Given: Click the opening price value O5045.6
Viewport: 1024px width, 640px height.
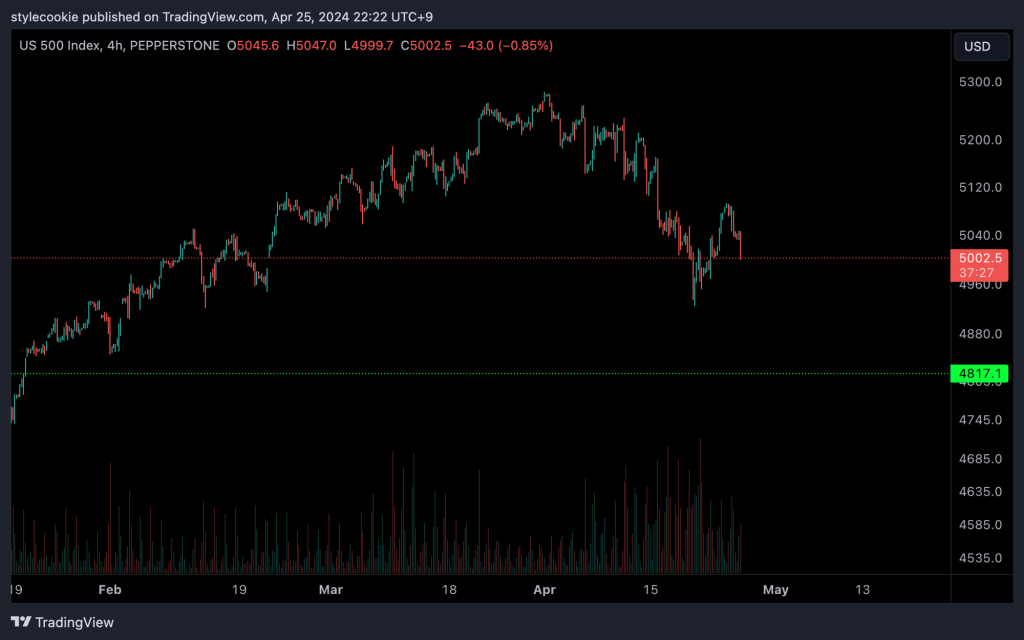Looking at the screenshot, I should (x=253, y=46).
